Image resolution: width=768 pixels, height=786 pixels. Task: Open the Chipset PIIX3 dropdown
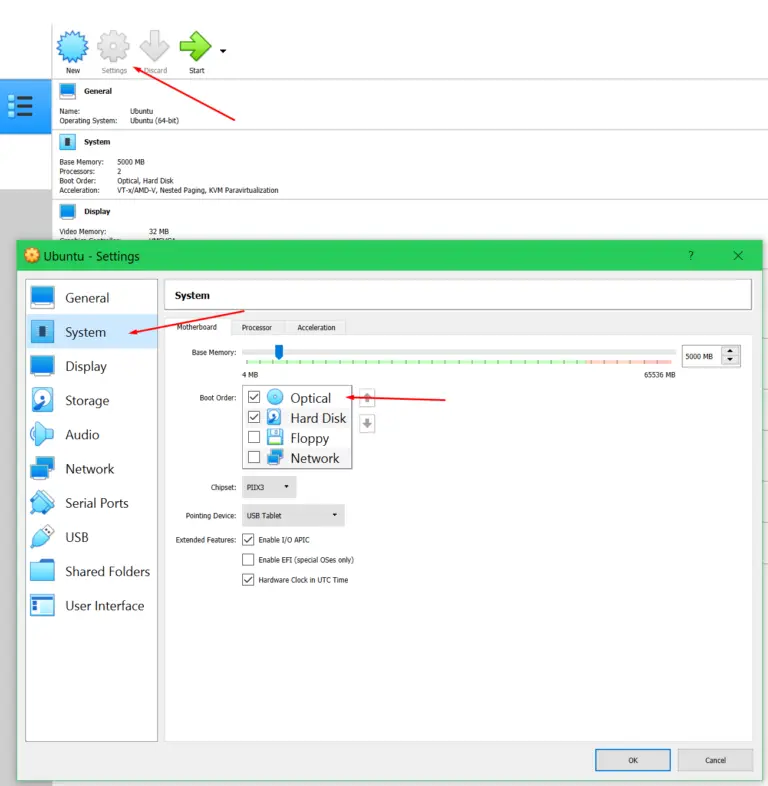coord(269,487)
